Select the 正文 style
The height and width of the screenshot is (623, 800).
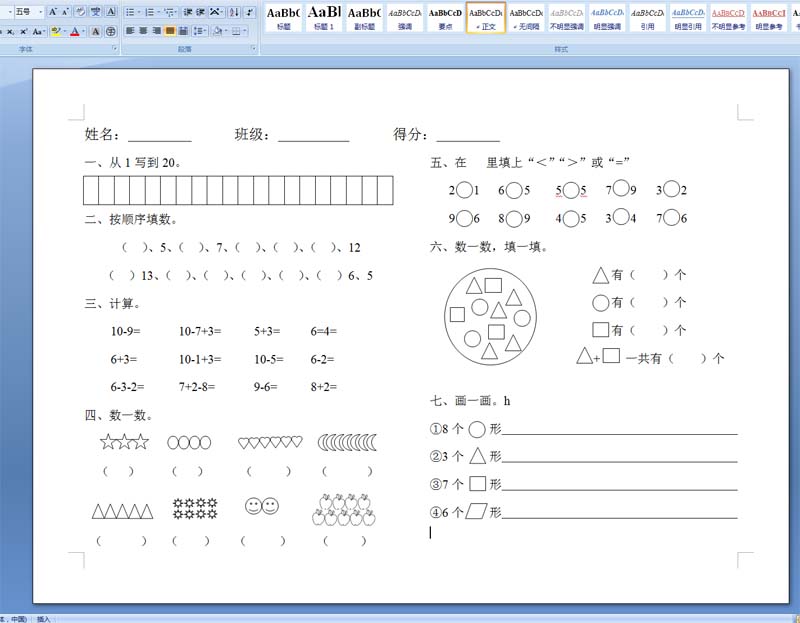click(486, 18)
